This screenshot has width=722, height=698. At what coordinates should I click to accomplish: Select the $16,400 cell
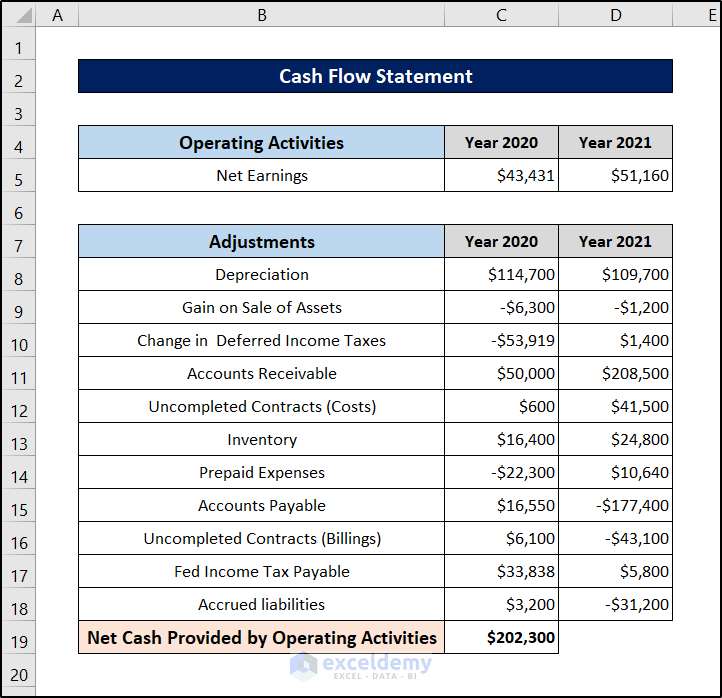coord(501,439)
